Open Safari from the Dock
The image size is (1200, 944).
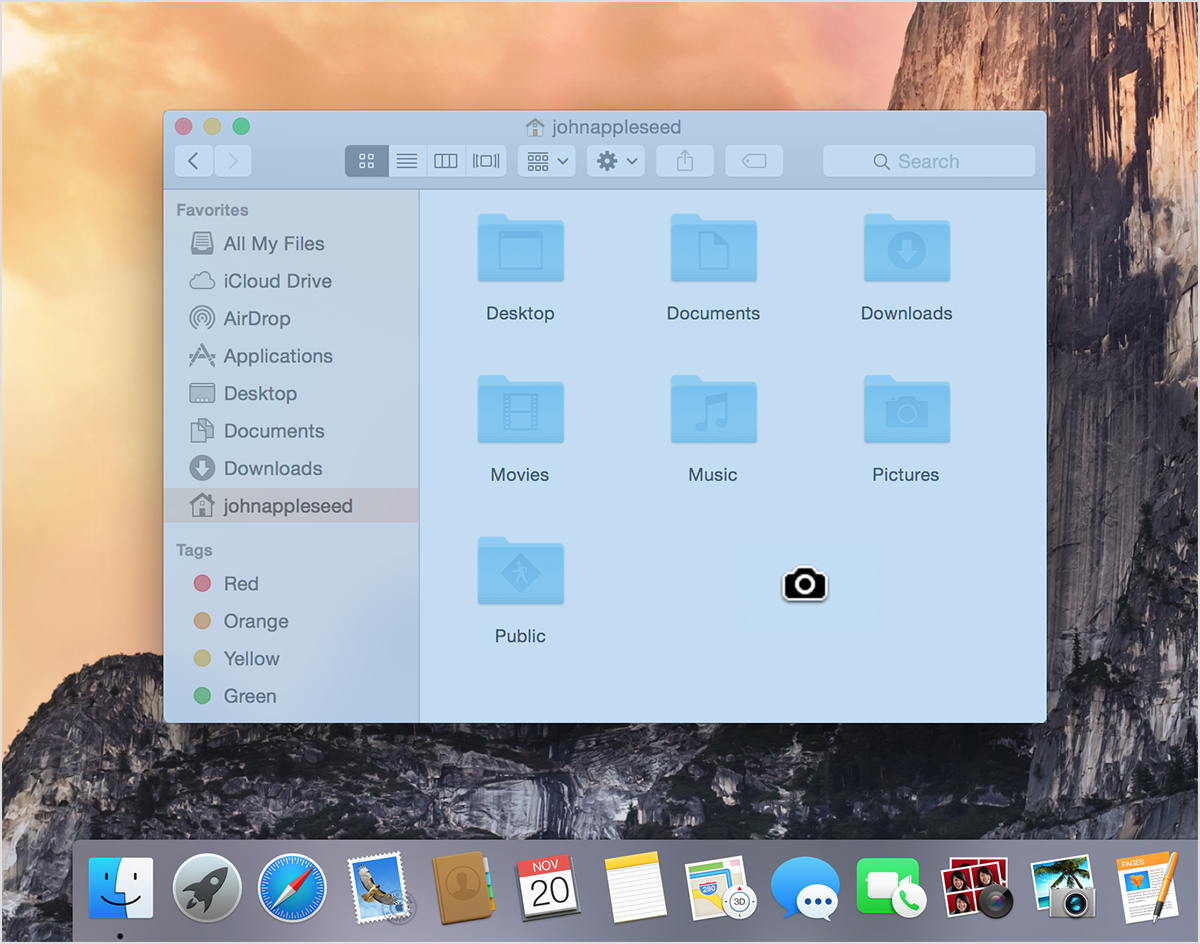click(x=291, y=888)
